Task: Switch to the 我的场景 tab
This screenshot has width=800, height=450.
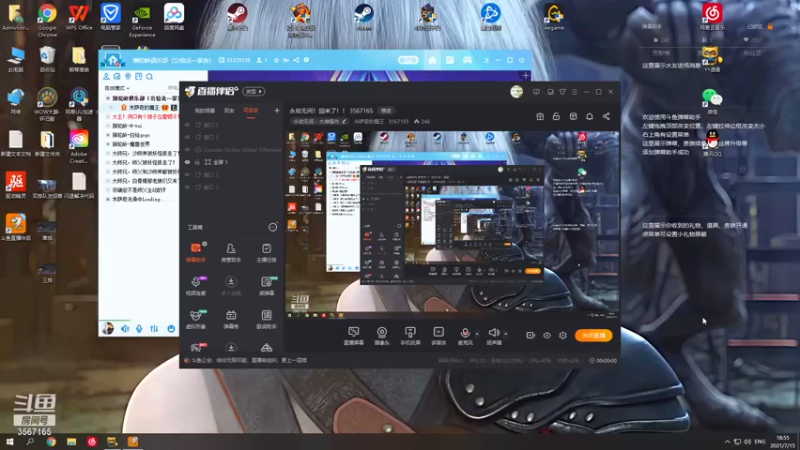Action: coord(205,111)
